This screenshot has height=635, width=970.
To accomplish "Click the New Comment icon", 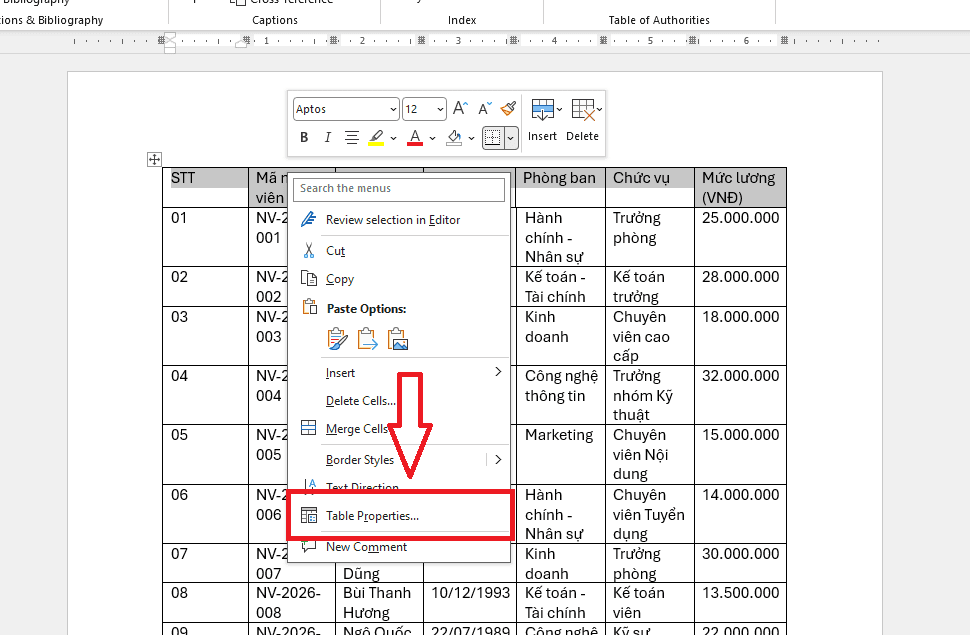I will coord(309,546).
